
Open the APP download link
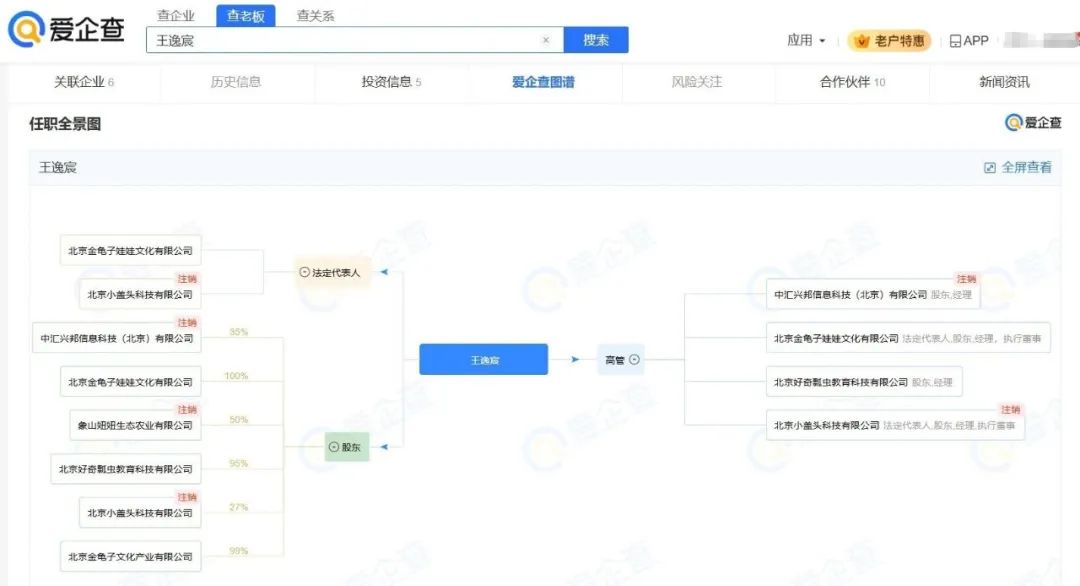pyautogui.click(x=969, y=41)
